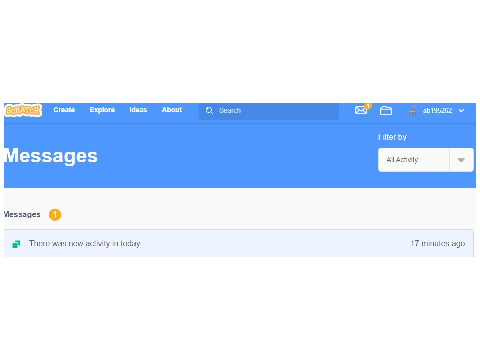Click the Search input field

tap(269, 111)
